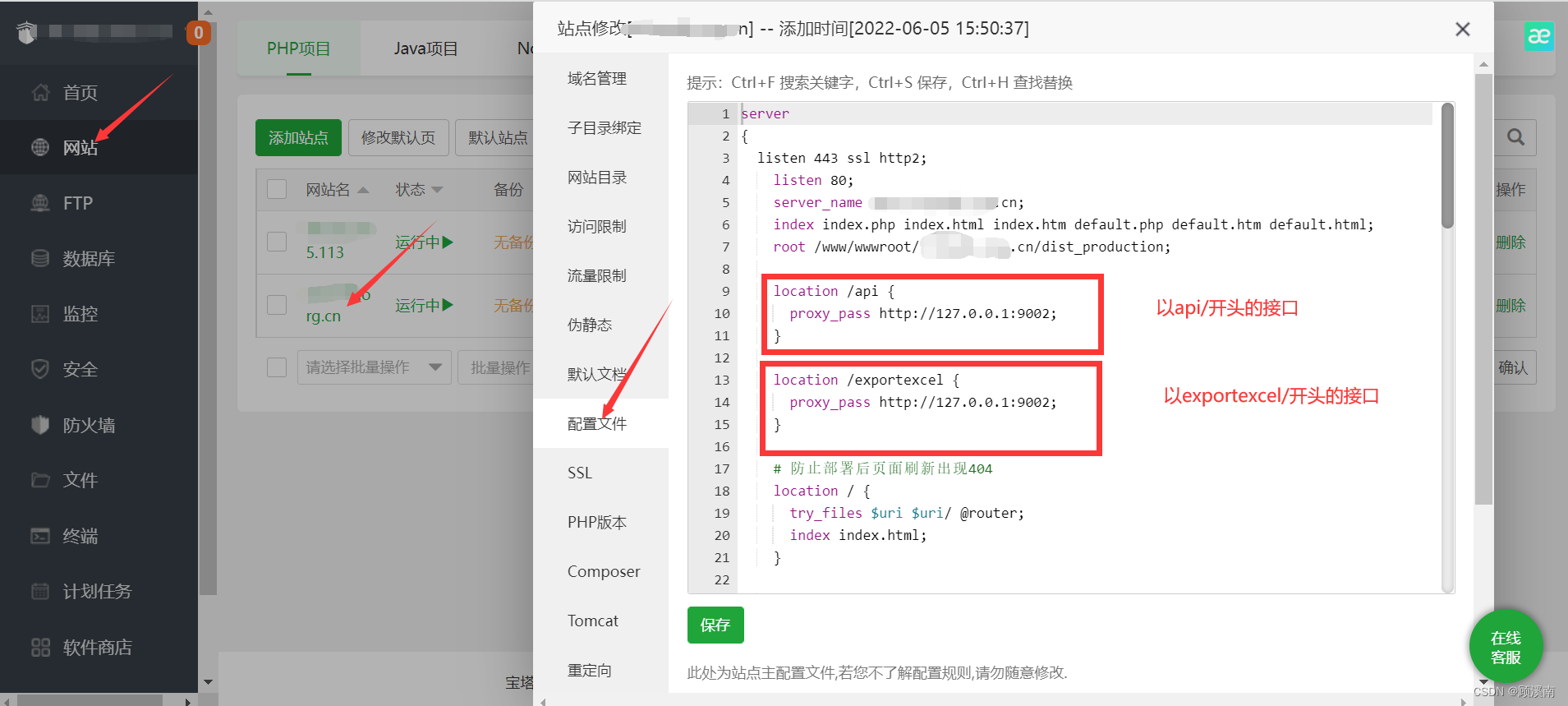Click 修改默认页 button
This screenshot has width=1568, height=706.
(398, 137)
